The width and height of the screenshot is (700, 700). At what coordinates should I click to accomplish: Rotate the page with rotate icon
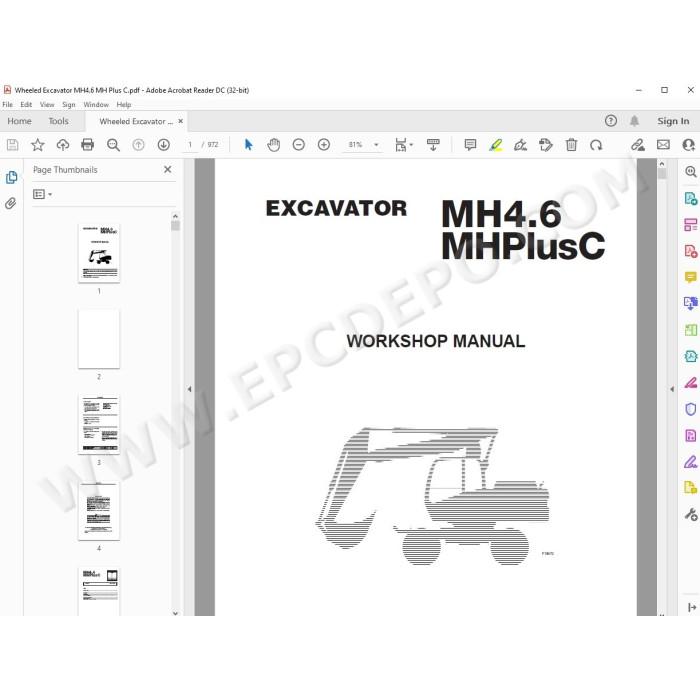click(596, 145)
